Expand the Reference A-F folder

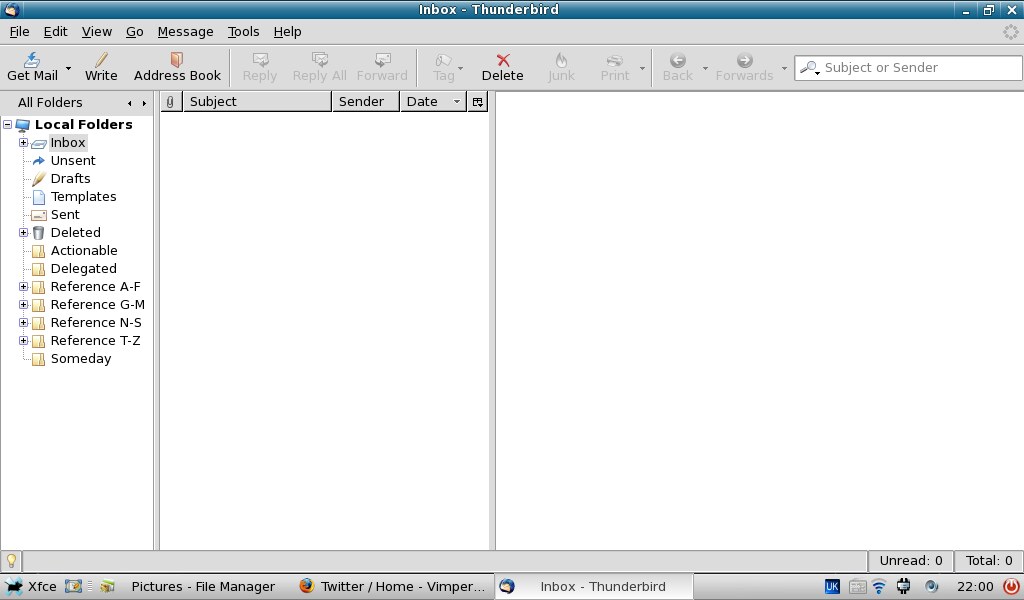pyautogui.click(x=24, y=287)
